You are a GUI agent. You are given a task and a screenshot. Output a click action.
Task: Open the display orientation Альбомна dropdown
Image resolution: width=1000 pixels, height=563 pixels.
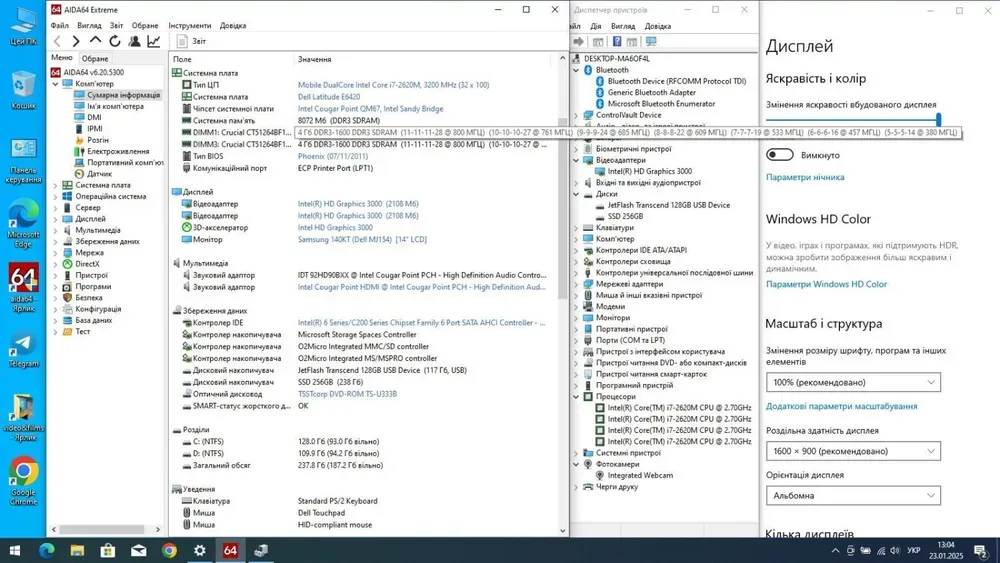pos(853,495)
